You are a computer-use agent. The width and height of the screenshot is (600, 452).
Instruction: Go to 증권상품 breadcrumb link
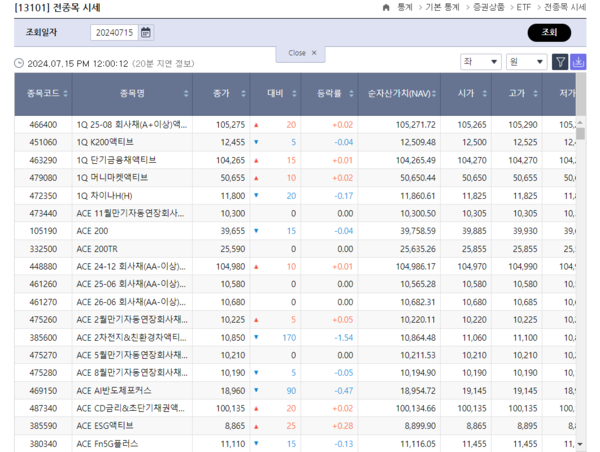(487, 7)
